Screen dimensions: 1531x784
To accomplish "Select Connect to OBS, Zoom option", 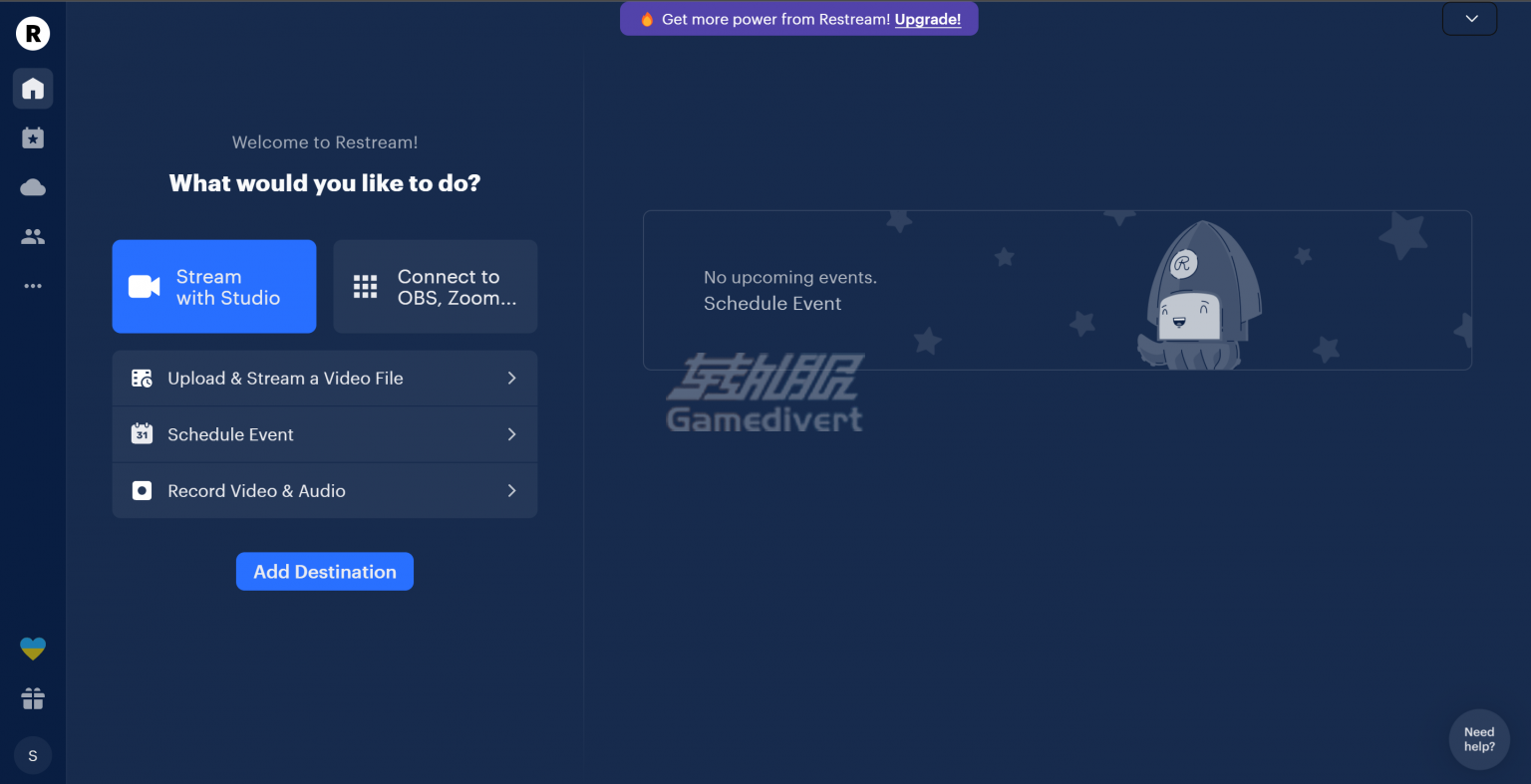I will click(436, 287).
